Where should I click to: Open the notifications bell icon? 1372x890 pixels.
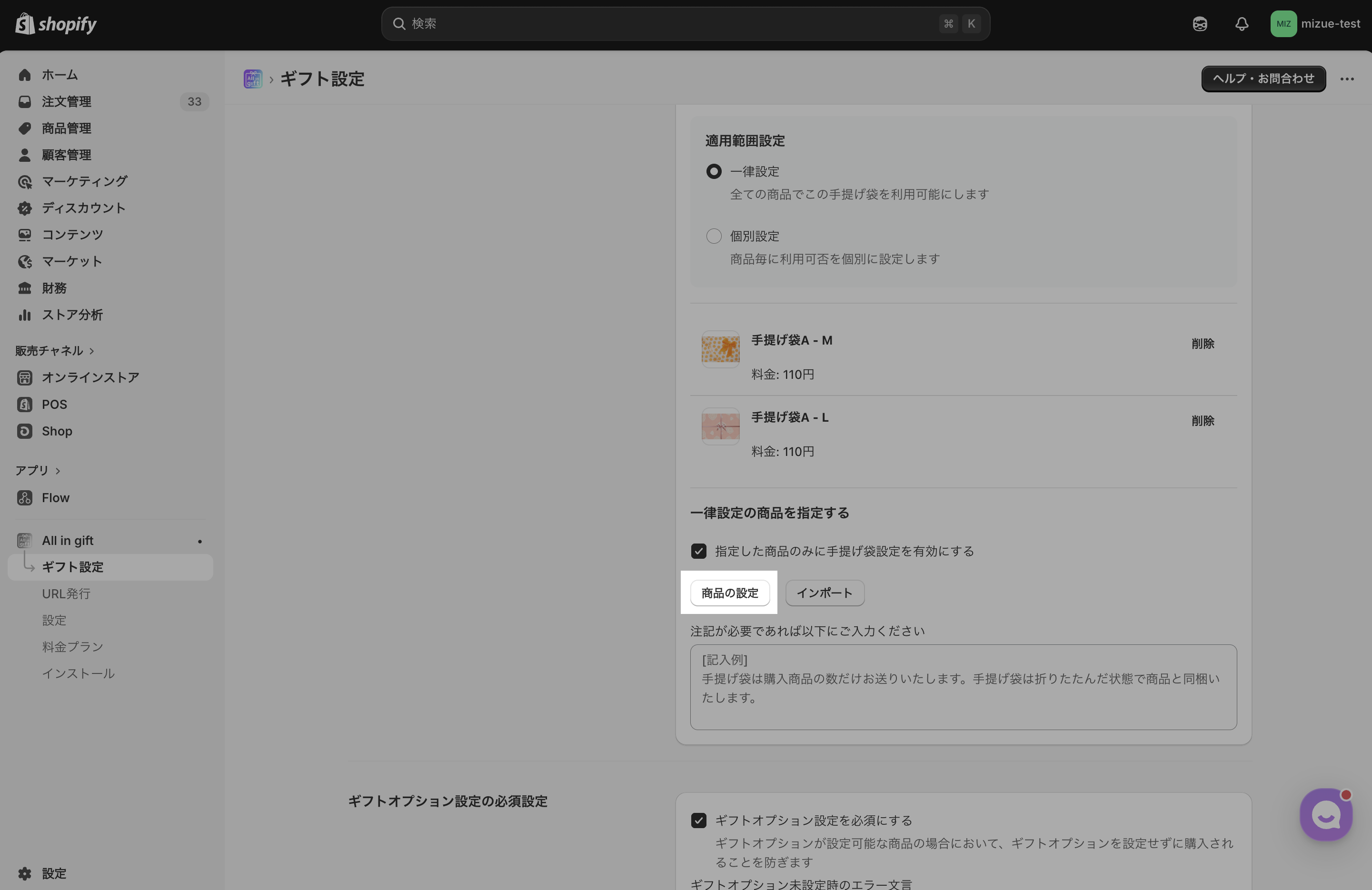tap(1242, 24)
